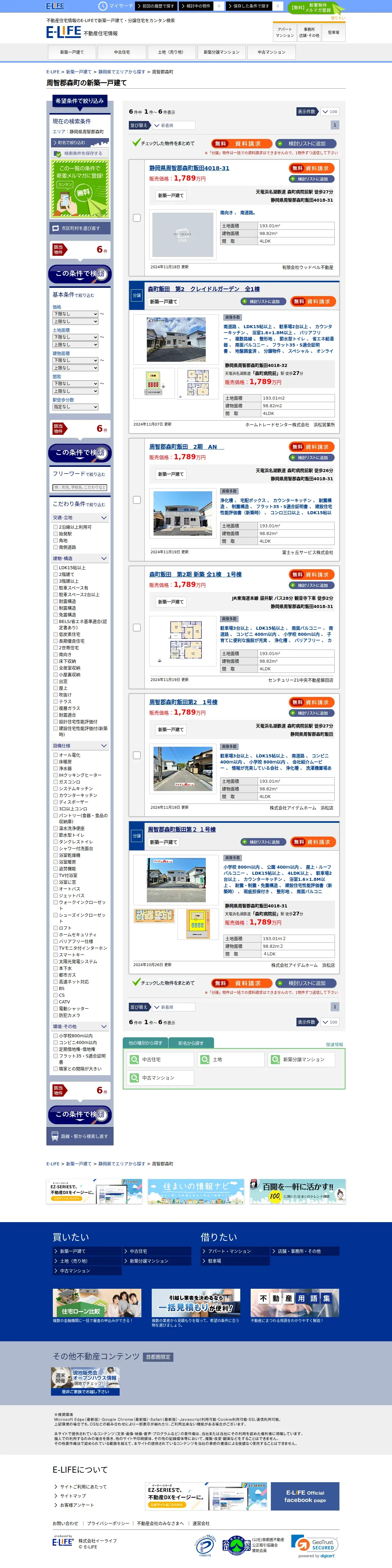Click the フリーワード text input field
Viewport: 392px width, 1568px height.
pyautogui.click(x=80, y=488)
